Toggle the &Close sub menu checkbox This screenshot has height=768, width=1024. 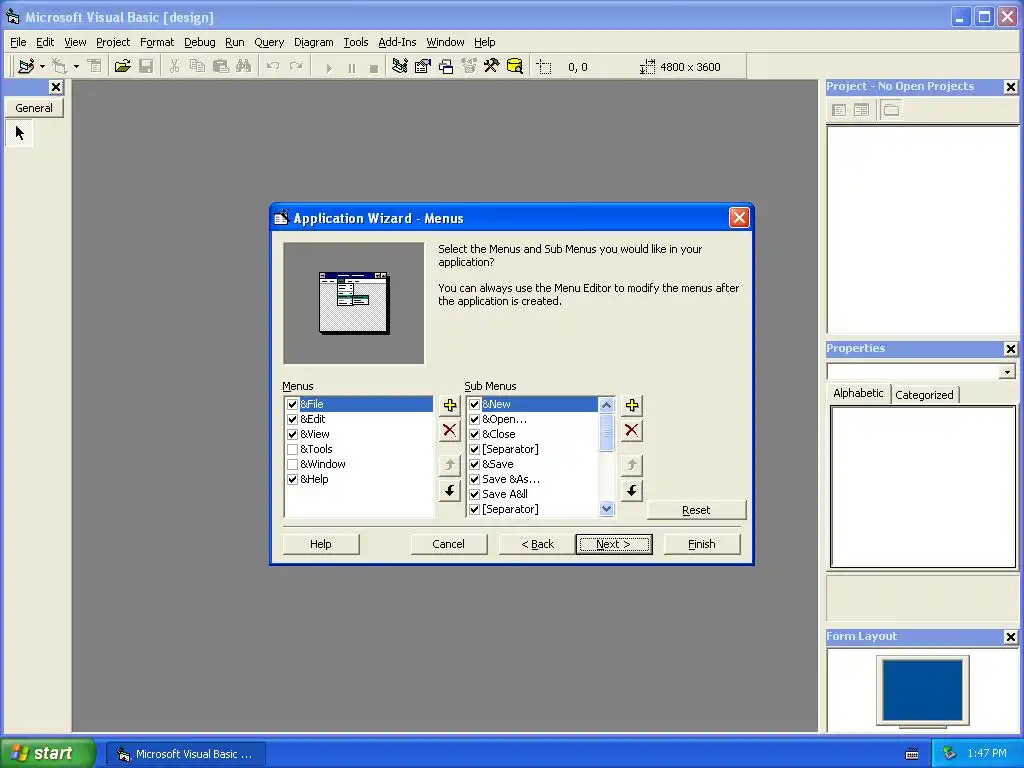click(475, 434)
